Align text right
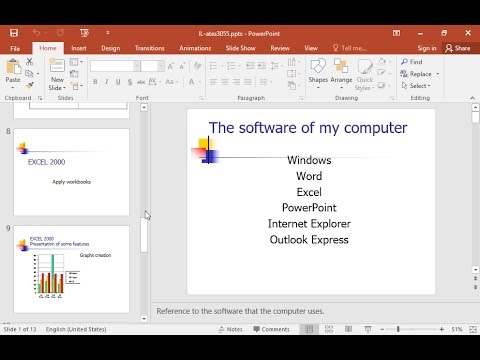This screenshot has height=360, width=480. click(x=236, y=82)
